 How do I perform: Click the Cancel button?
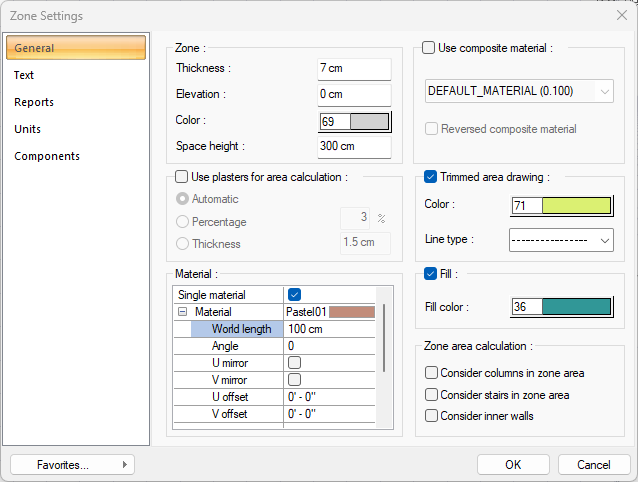point(593,464)
